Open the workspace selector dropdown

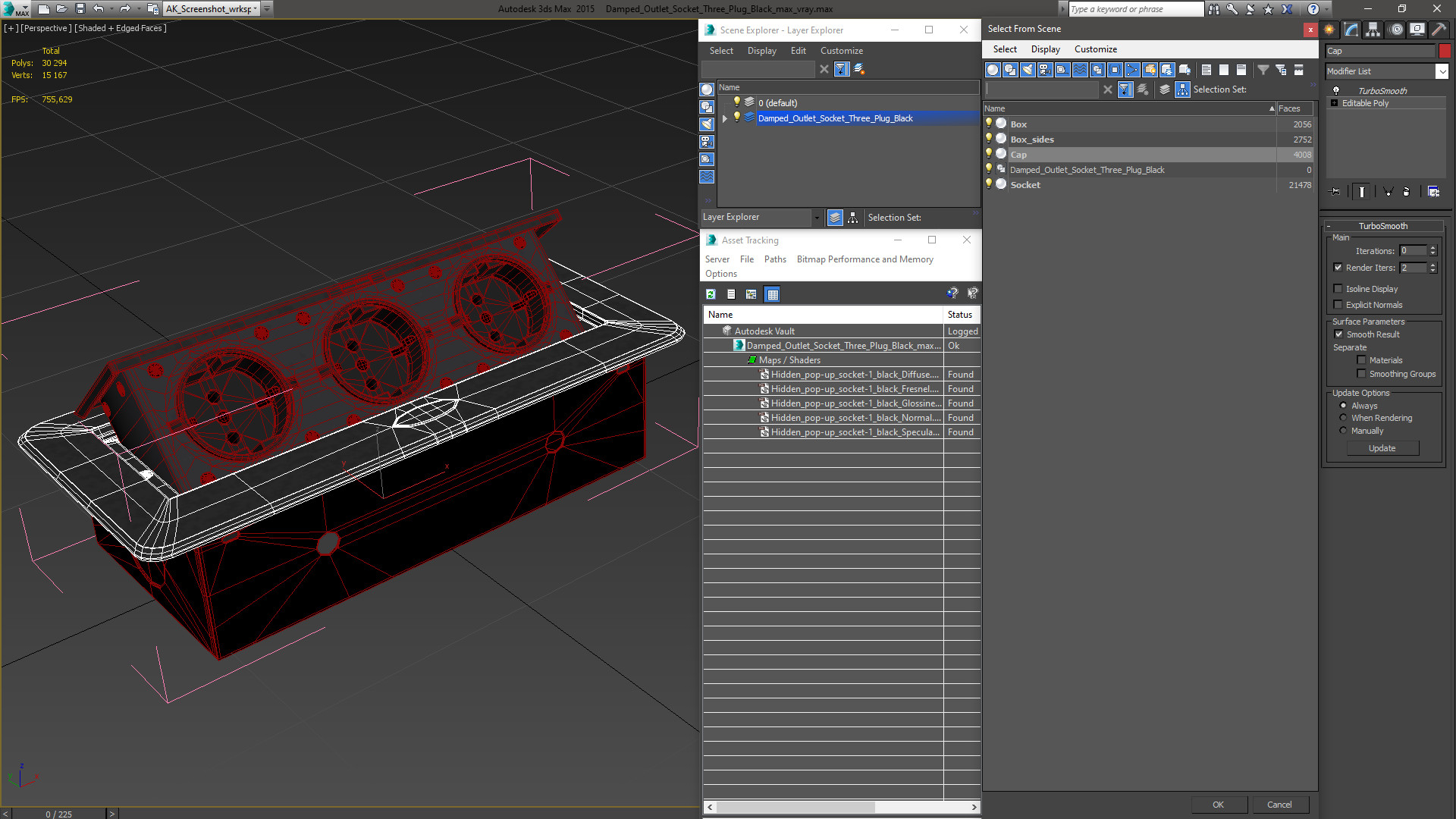point(256,9)
